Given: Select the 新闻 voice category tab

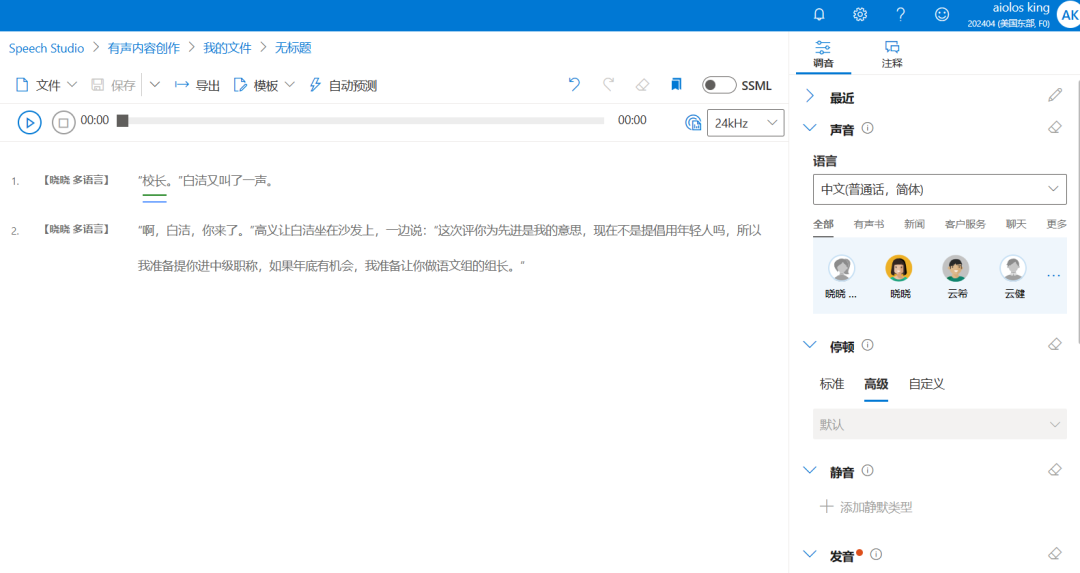Looking at the screenshot, I should coord(914,225).
